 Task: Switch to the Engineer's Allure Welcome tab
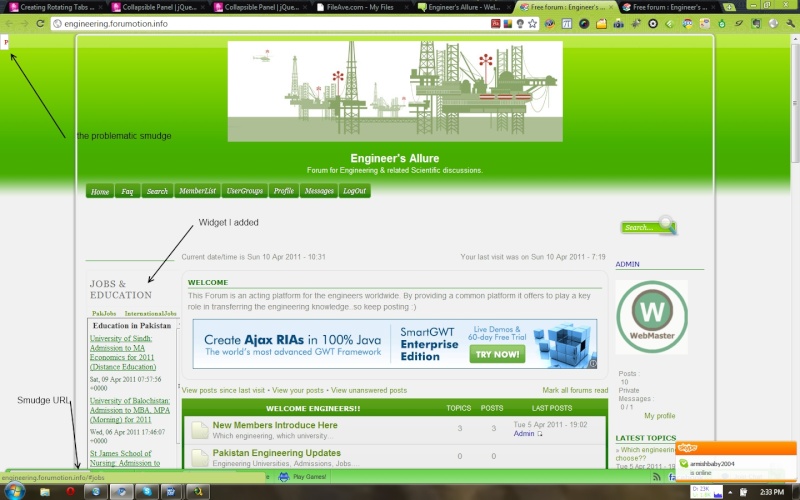click(x=463, y=7)
